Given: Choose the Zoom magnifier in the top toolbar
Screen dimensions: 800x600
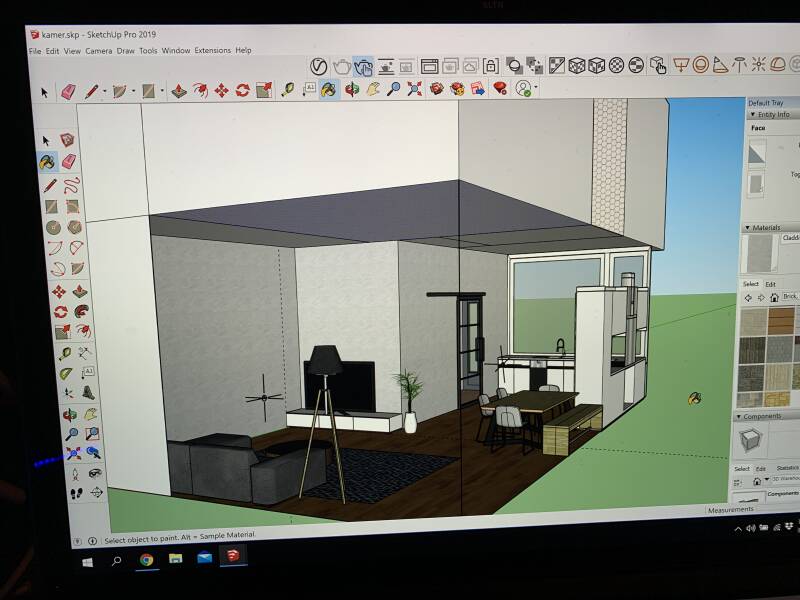Looking at the screenshot, I should 393,89.
